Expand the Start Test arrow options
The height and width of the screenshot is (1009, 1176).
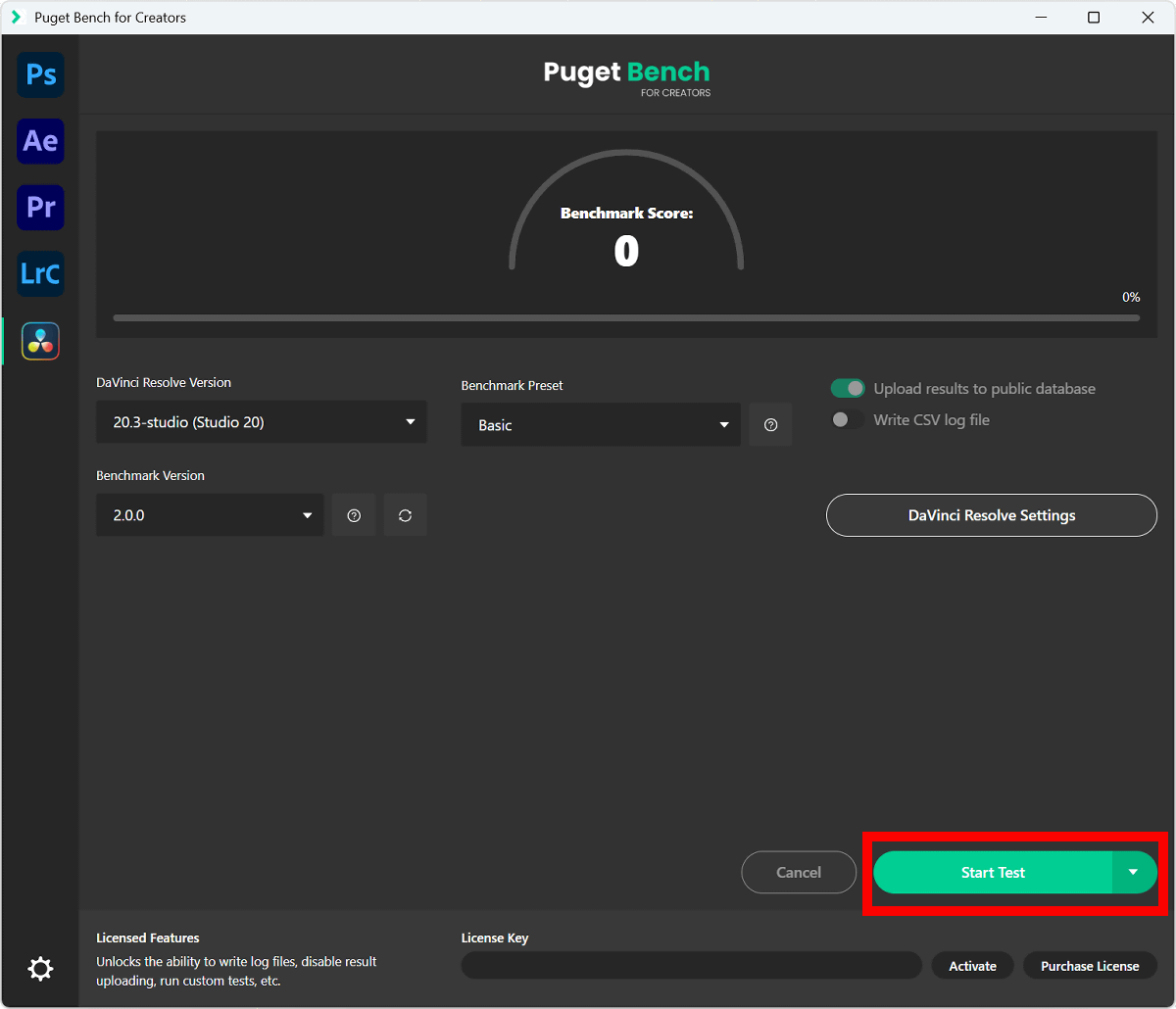point(1134,872)
